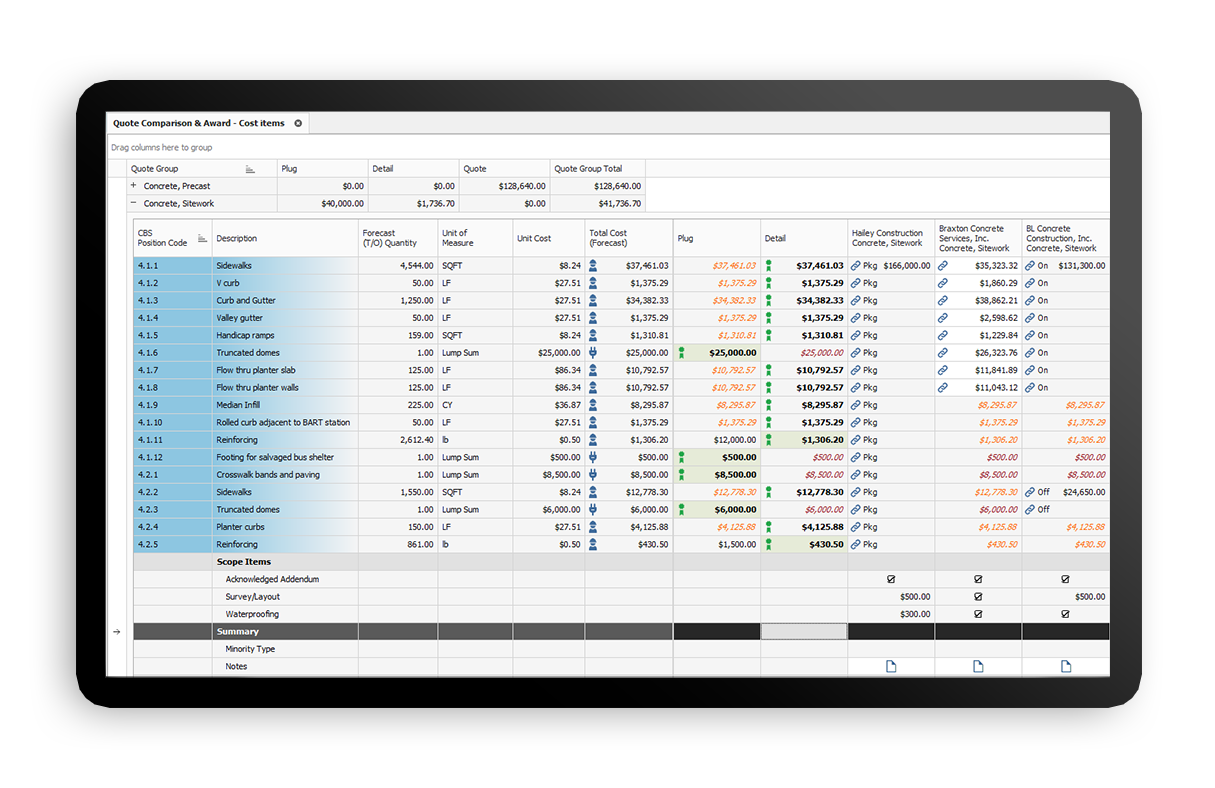Switch the BL Concrete Sidewalks quote to Off
1215x788 pixels.
pos(1043,492)
